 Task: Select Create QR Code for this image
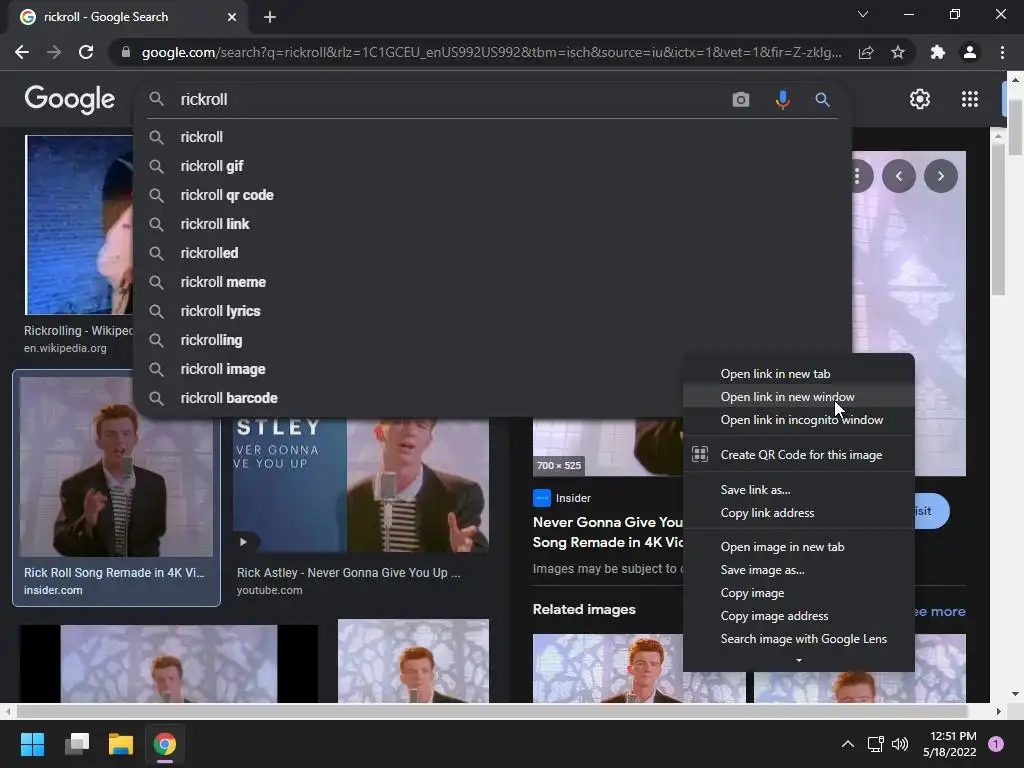[799, 455]
